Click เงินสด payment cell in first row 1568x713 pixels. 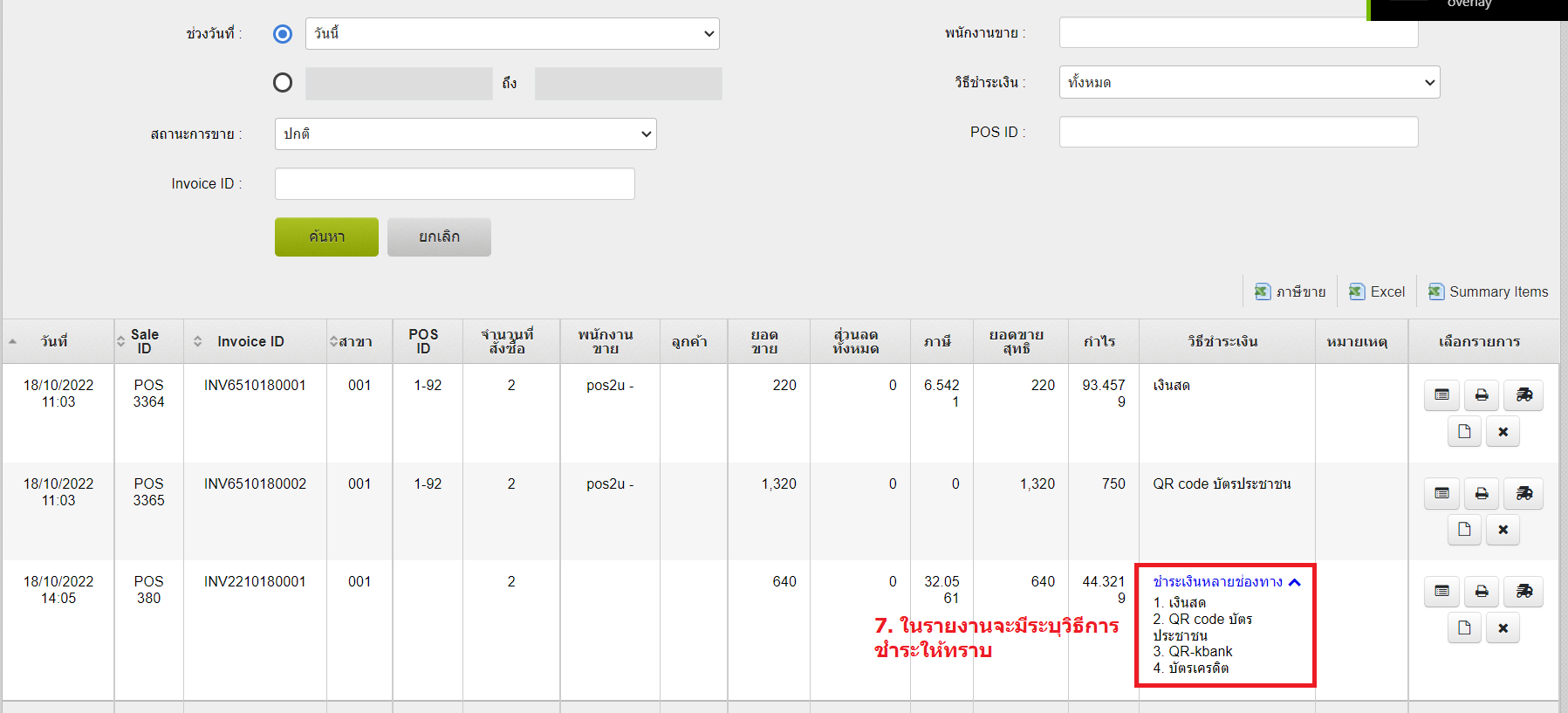point(1171,385)
